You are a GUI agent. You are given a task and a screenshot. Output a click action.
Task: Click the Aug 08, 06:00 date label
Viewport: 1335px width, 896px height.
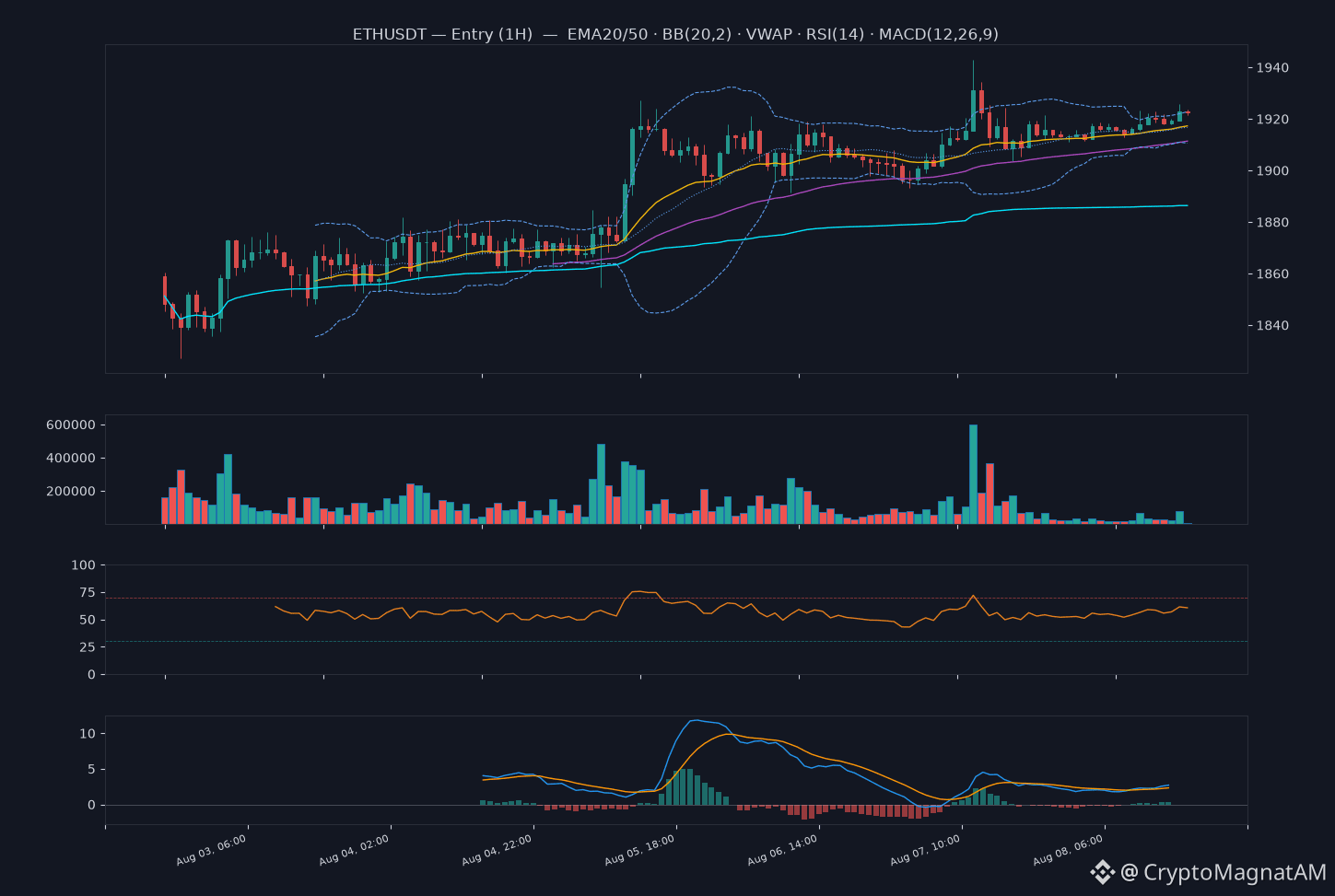point(1069,851)
